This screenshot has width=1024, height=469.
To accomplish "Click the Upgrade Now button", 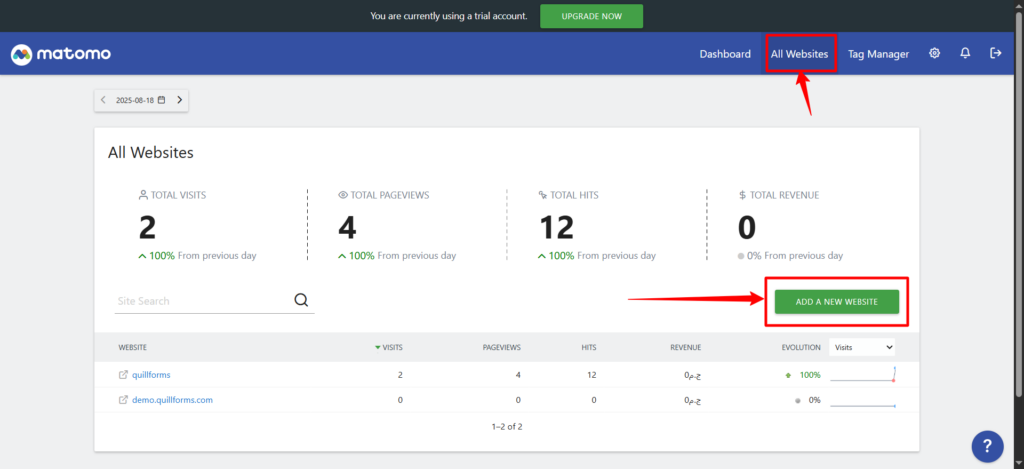I will click(591, 16).
